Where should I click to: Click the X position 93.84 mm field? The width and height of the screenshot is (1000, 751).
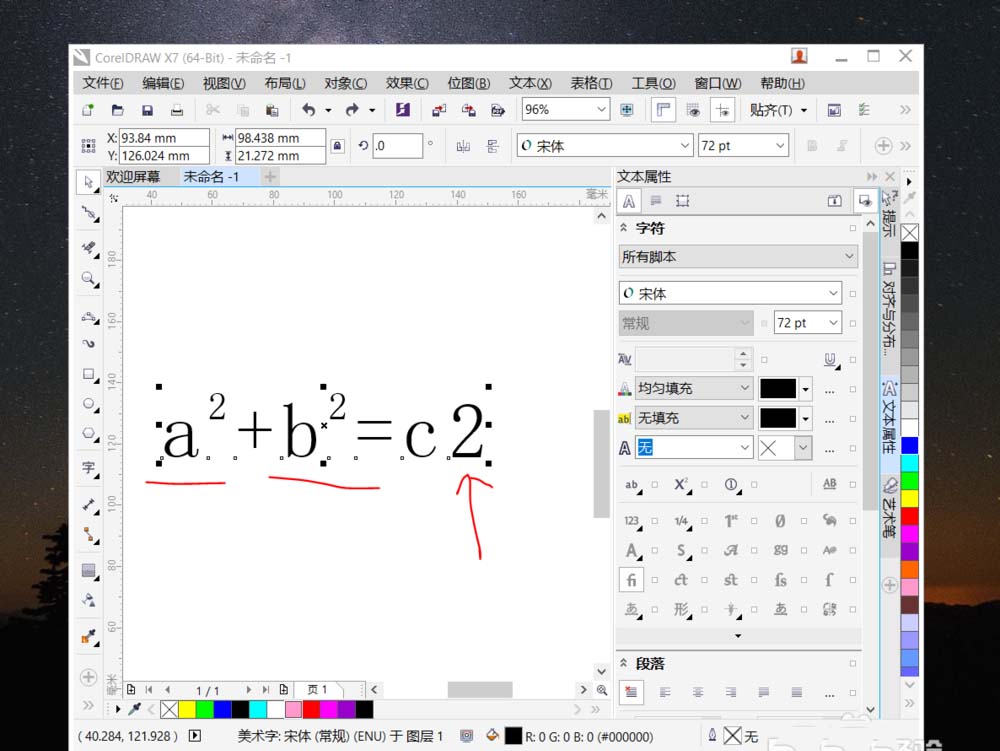pyautogui.click(x=165, y=138)
